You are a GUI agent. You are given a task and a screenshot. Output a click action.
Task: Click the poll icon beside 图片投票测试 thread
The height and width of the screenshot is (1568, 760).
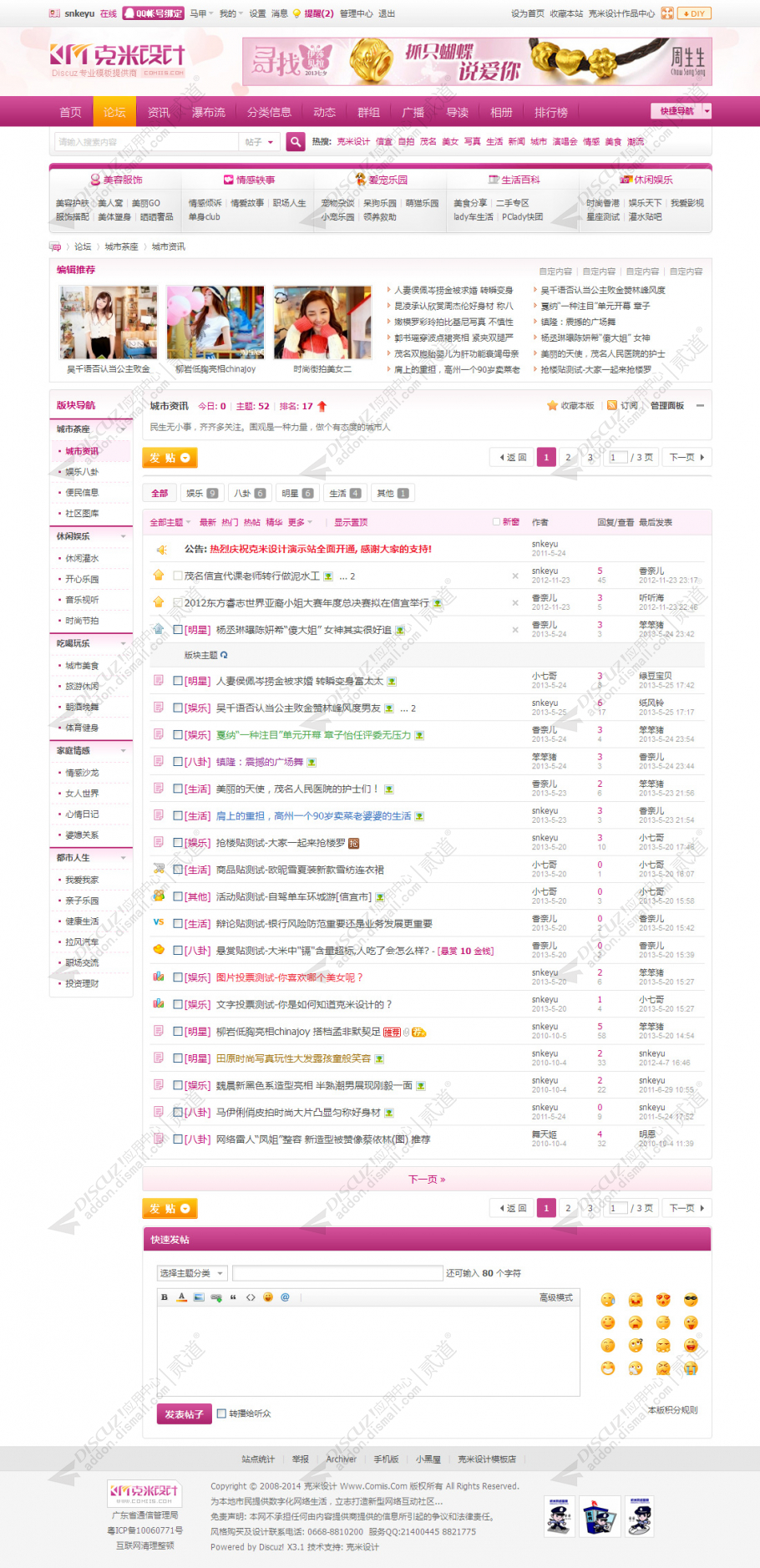159,977
